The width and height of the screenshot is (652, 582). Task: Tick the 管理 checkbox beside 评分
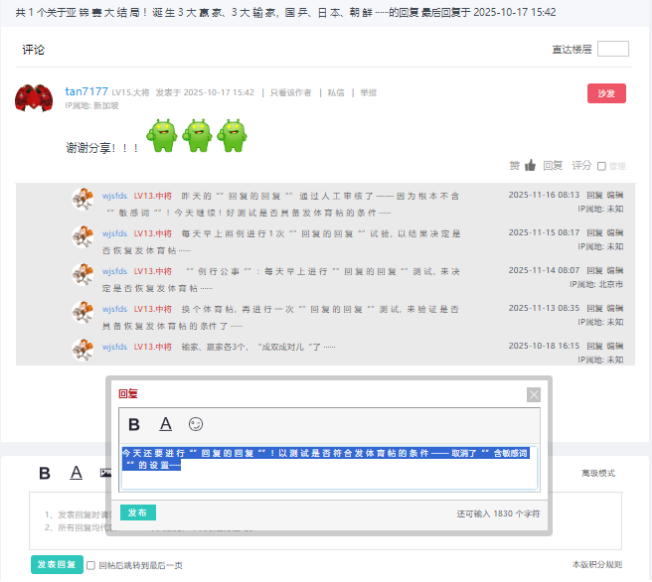pos(602,166)
